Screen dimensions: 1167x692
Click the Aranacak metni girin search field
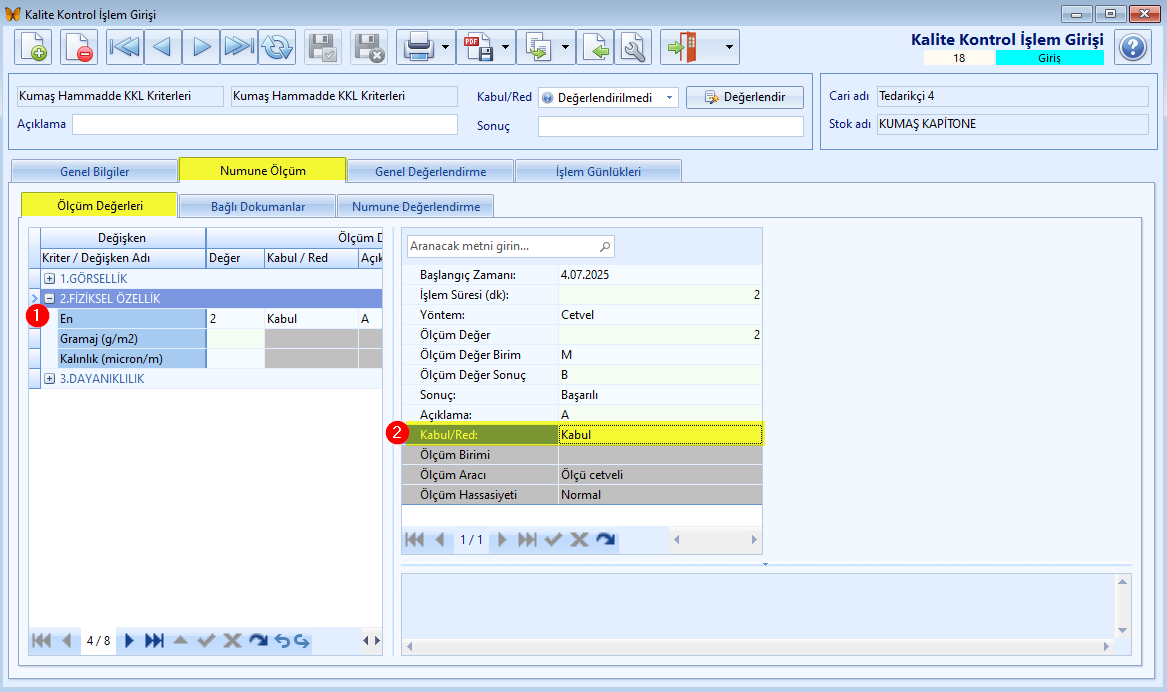(x=511, y=246)
